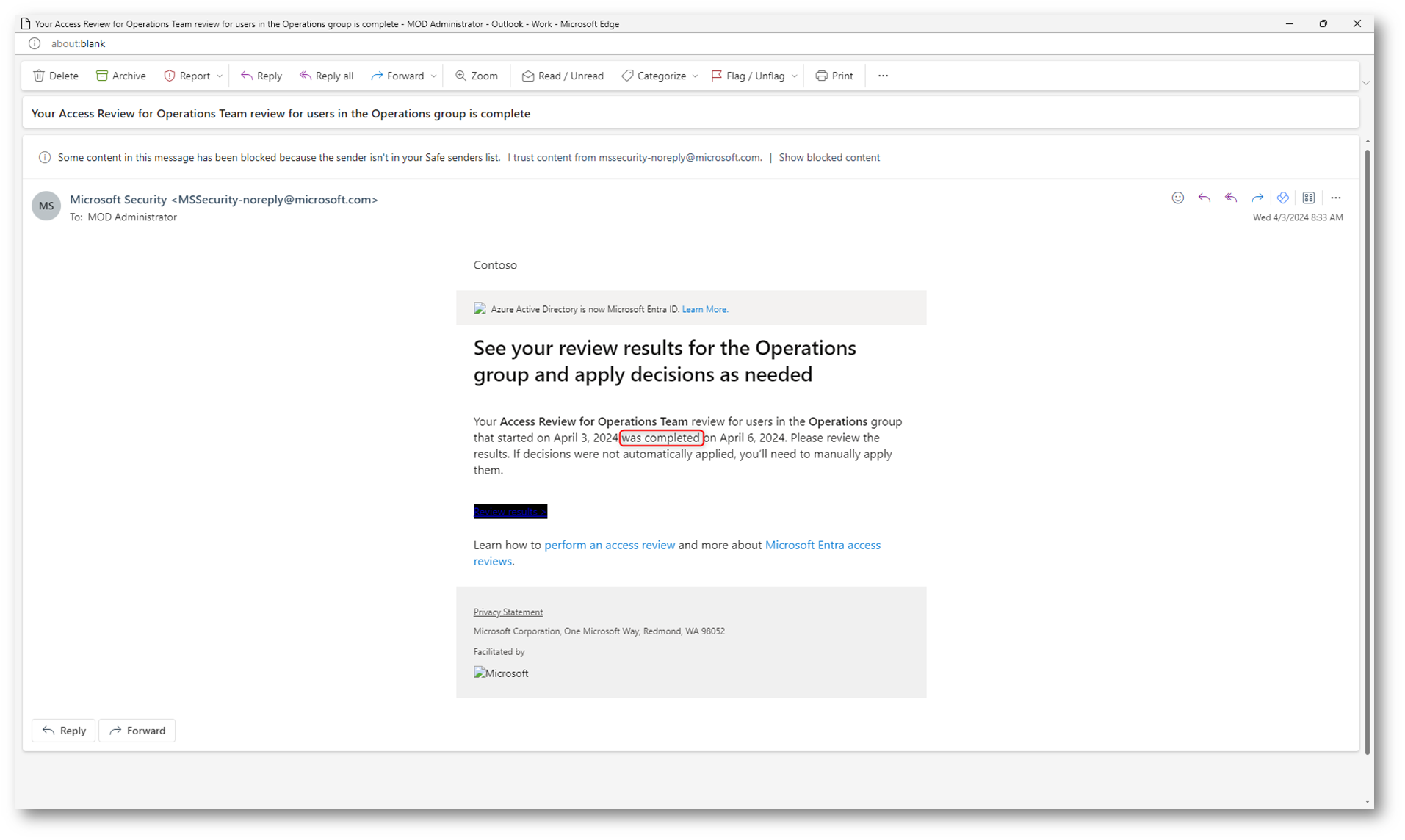The width and height of the screenshot is (1405, 840).
Task: Trust content from mssecurity-noreply@microsoft.com
Action: [x=635, y=157]
